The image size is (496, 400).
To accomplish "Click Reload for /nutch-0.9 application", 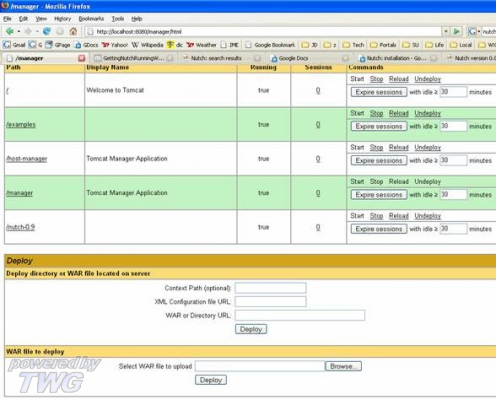I will [x=399, y=216].
